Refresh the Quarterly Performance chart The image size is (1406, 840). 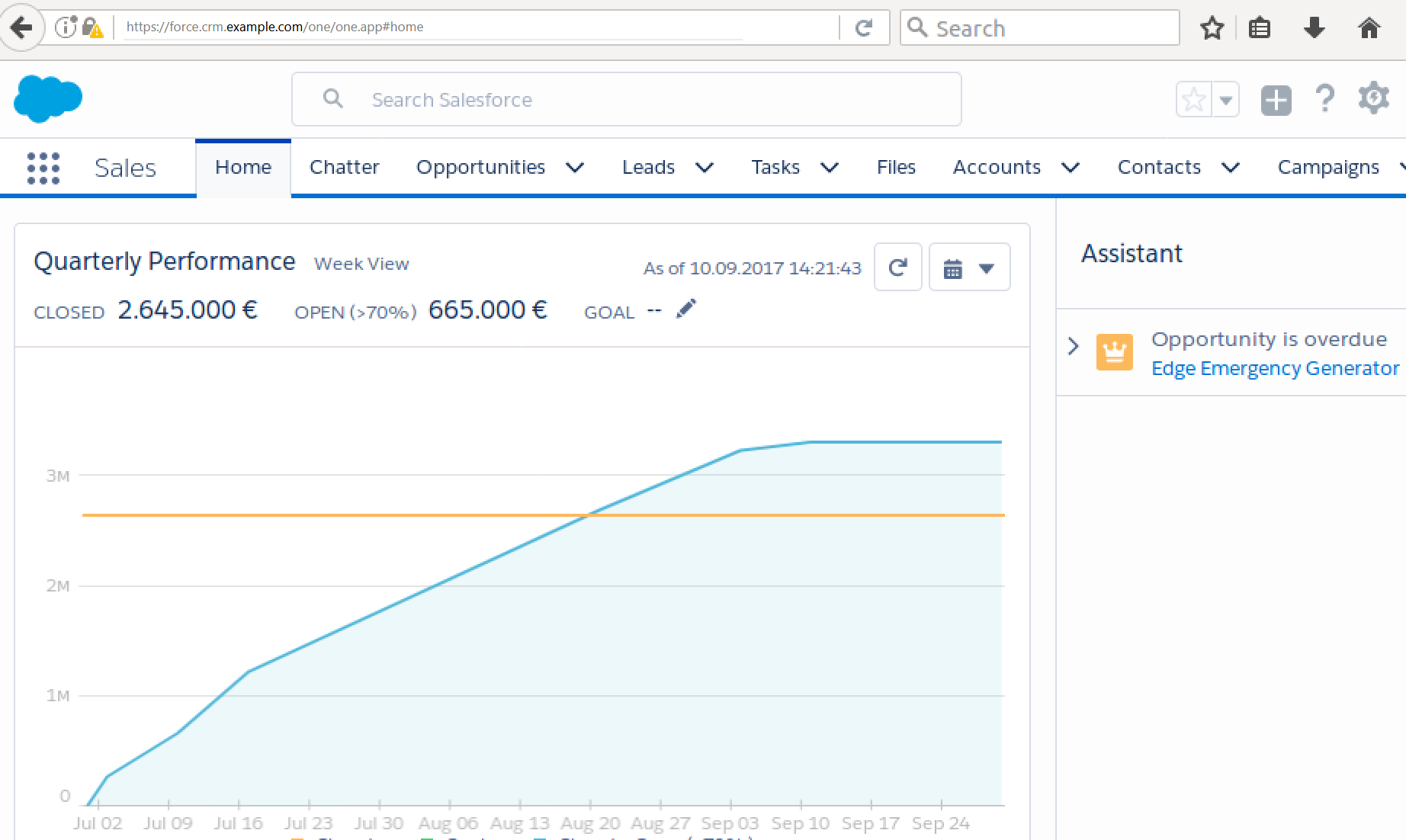[x=897, y=268]
